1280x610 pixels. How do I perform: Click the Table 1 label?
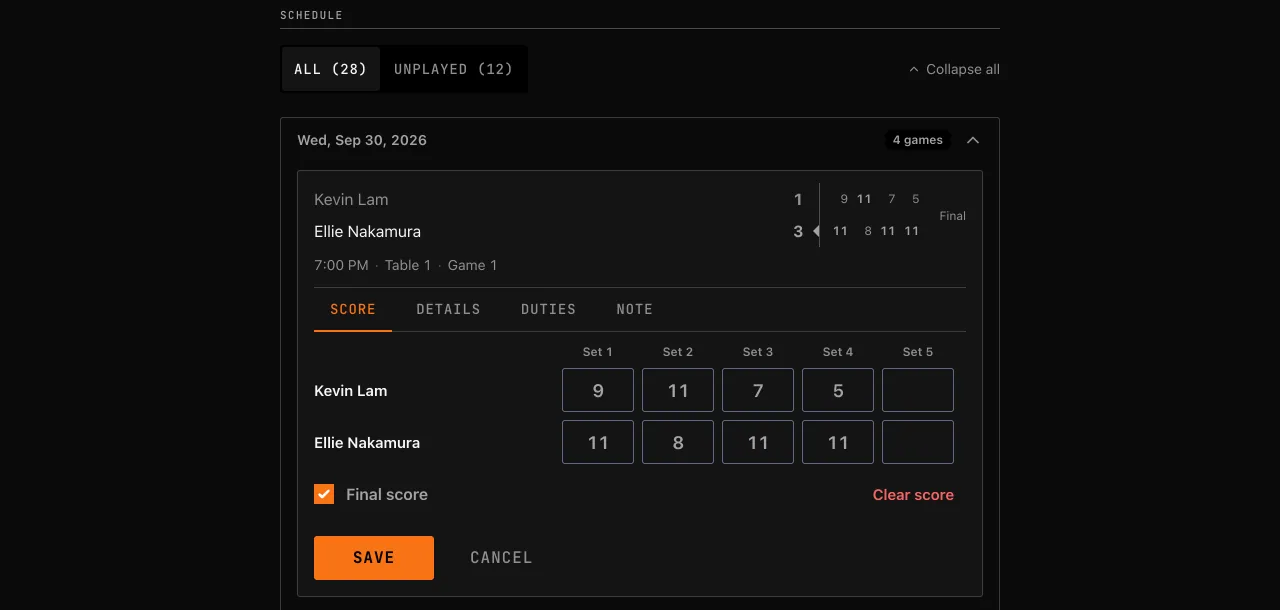point(408,265)
